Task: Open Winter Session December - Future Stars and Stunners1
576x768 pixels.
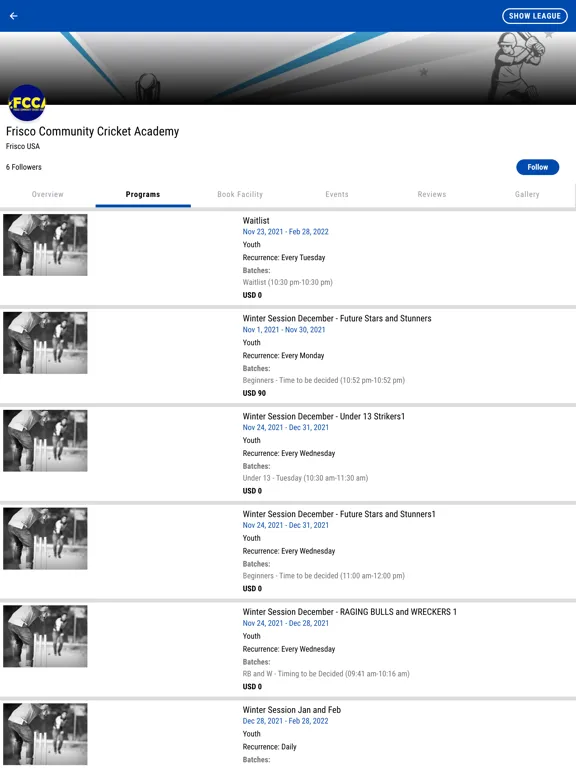Action: (x=339, y=514)
